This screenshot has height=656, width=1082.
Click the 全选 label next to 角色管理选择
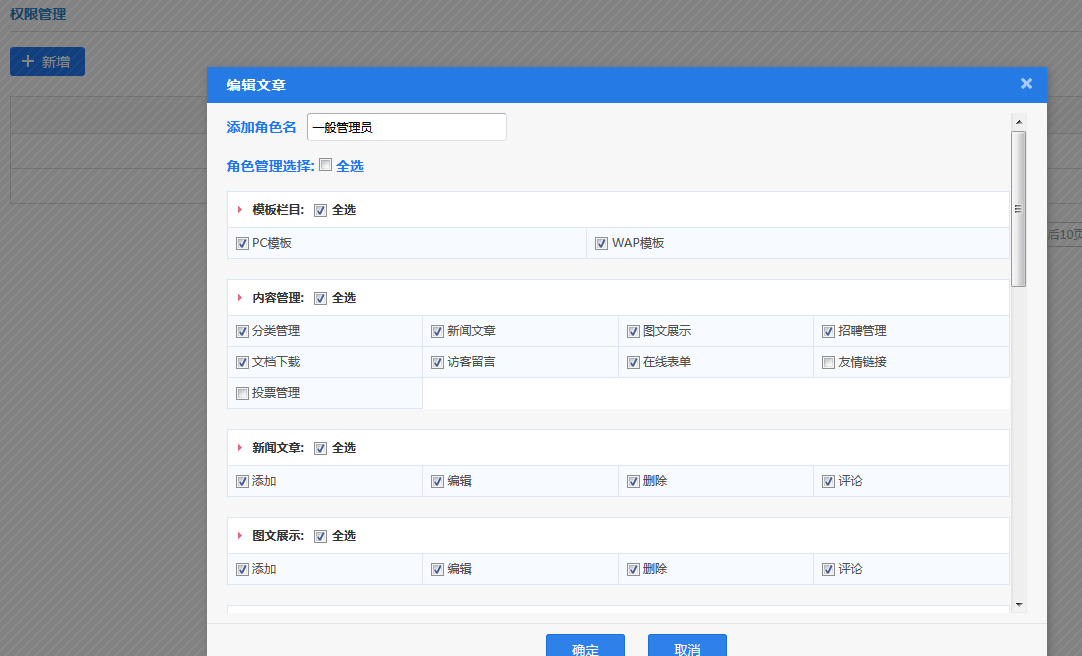tap(350, 166)
